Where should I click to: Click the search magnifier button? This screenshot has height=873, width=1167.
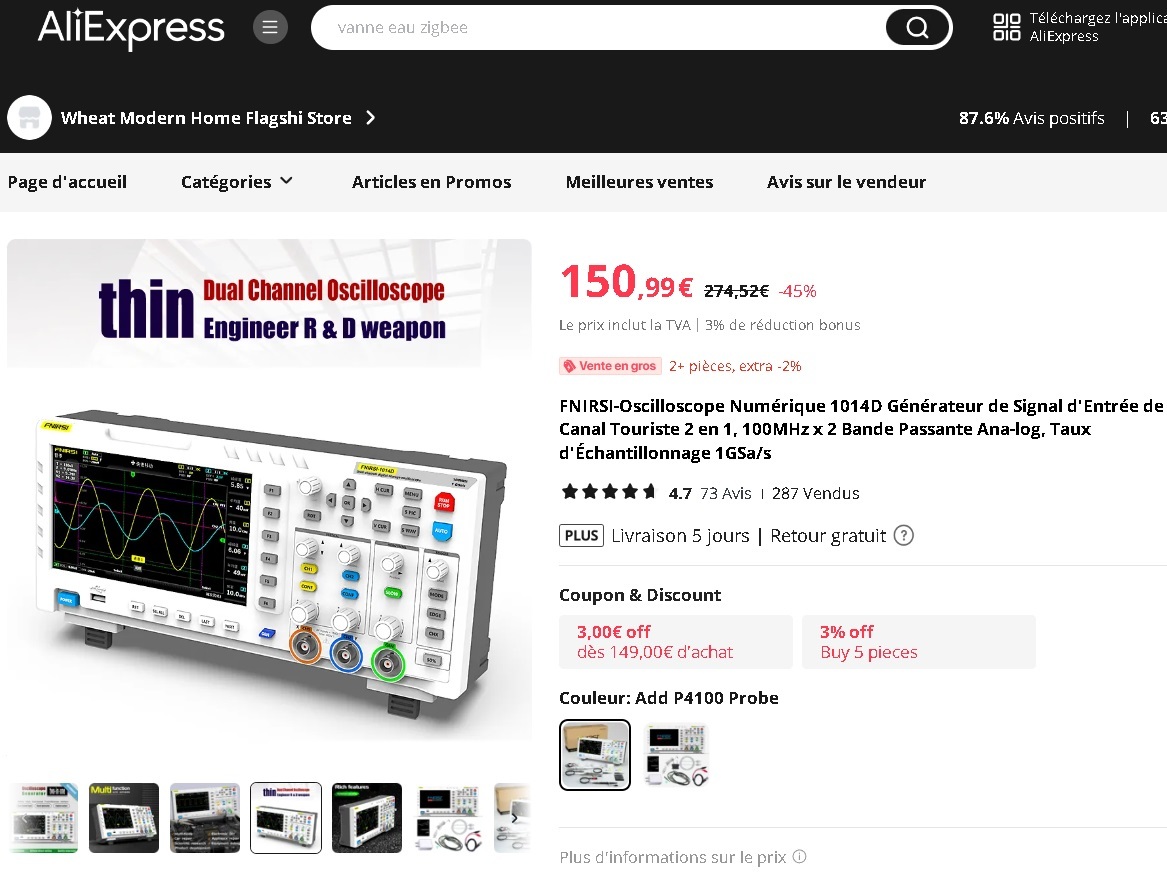pos(917,28)
